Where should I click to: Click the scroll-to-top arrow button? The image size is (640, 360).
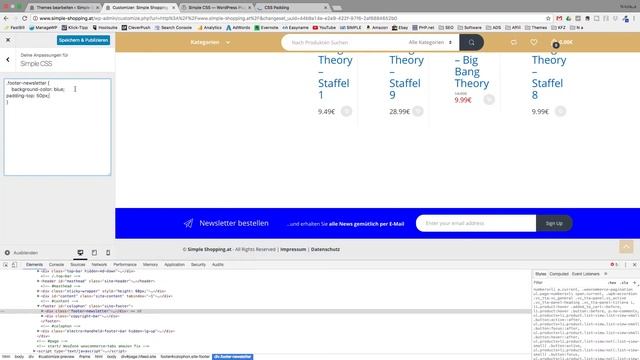tap(626, 247)
